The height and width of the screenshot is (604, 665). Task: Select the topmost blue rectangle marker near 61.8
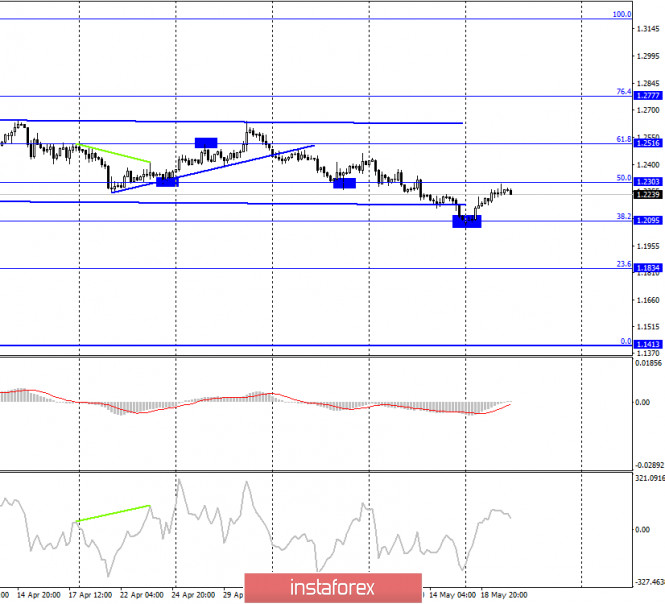(x=206, y=143)
